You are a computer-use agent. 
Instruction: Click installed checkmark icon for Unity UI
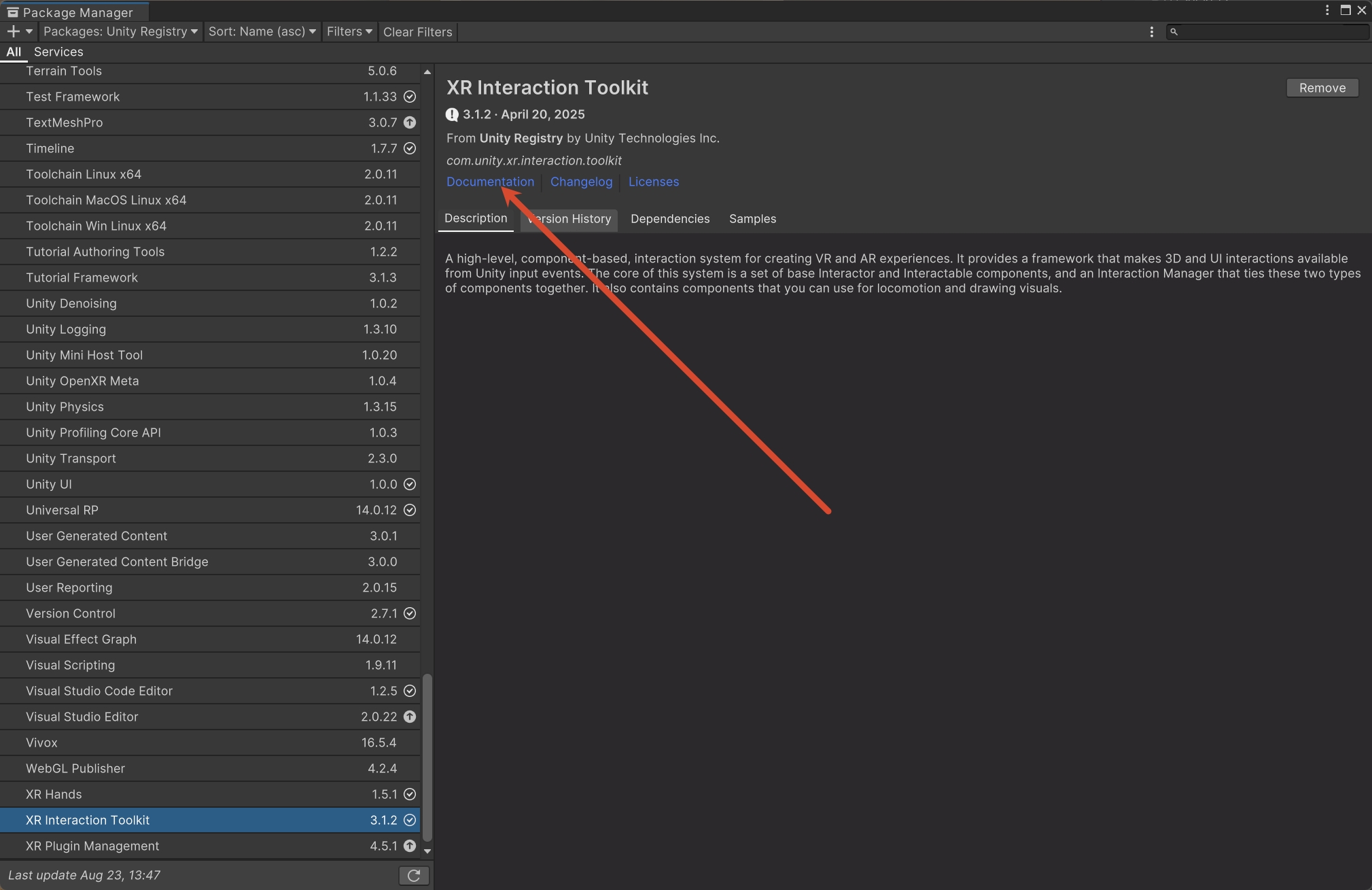(410, 484)
